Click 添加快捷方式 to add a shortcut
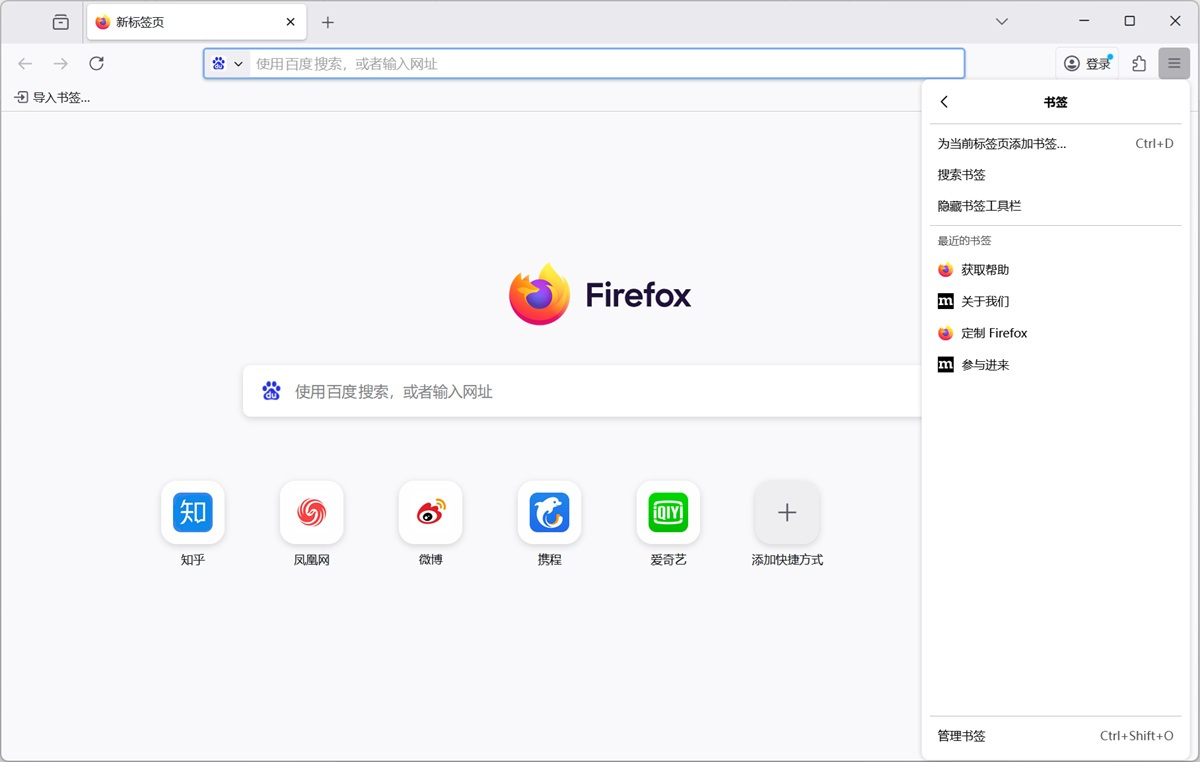The height and width of the screenshot is (762, 1200). pyautogui.click(x=787, y=512)
